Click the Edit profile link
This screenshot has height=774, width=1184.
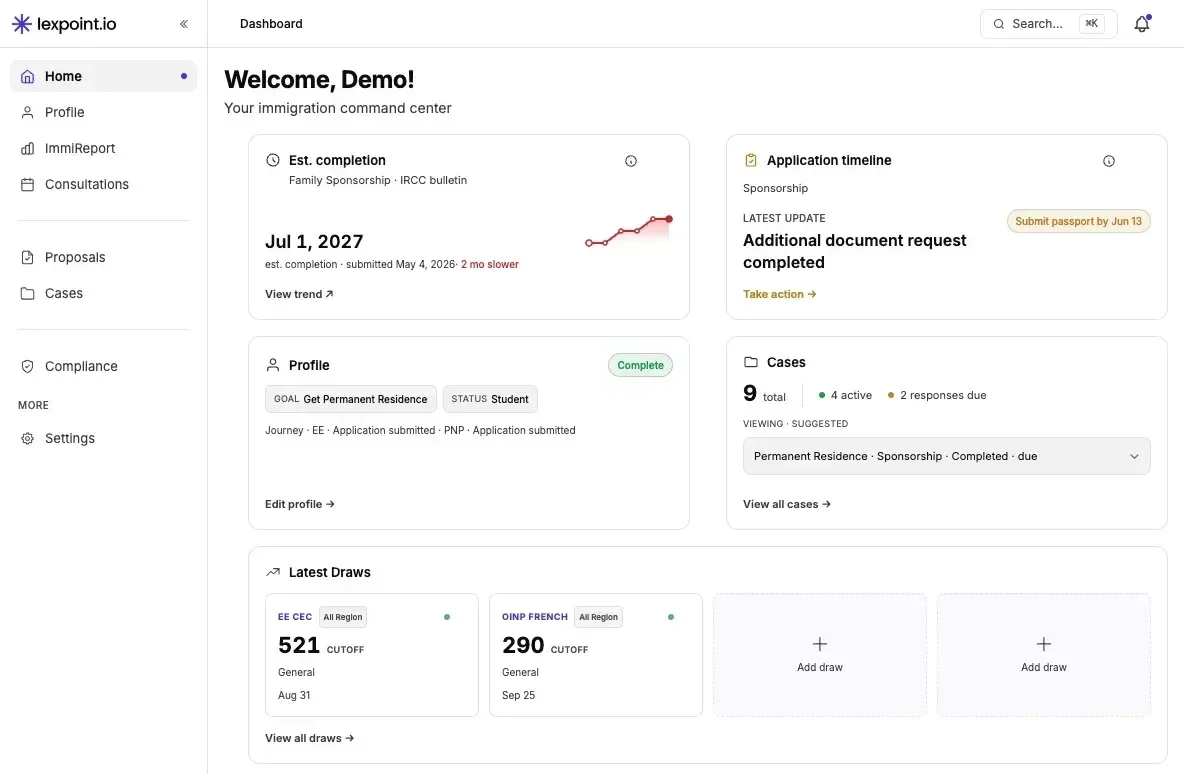[300, 504]
